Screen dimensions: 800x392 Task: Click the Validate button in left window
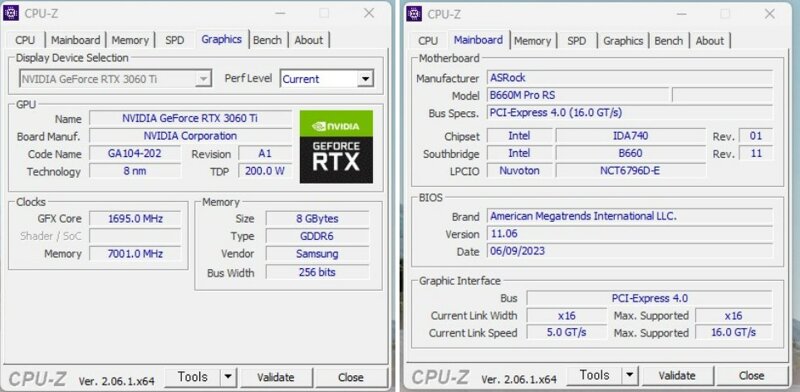click(x=276, y=378)
